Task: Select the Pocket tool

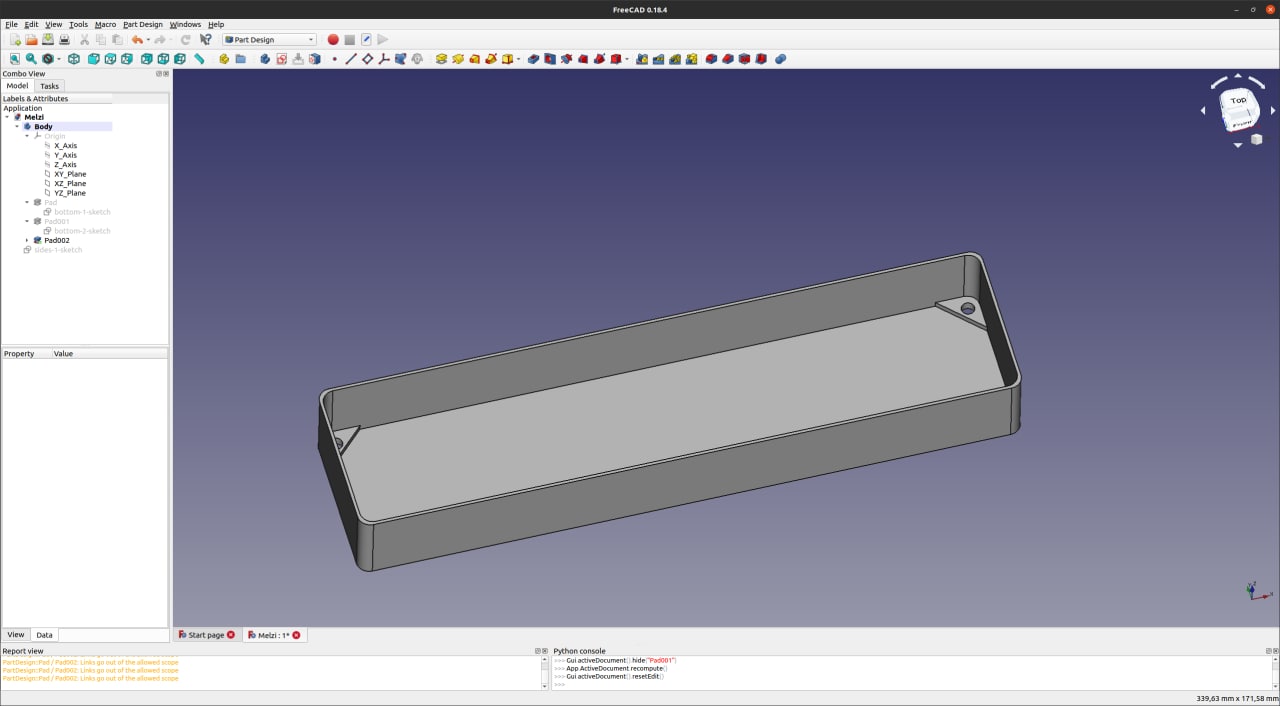Action: (533, 59)
